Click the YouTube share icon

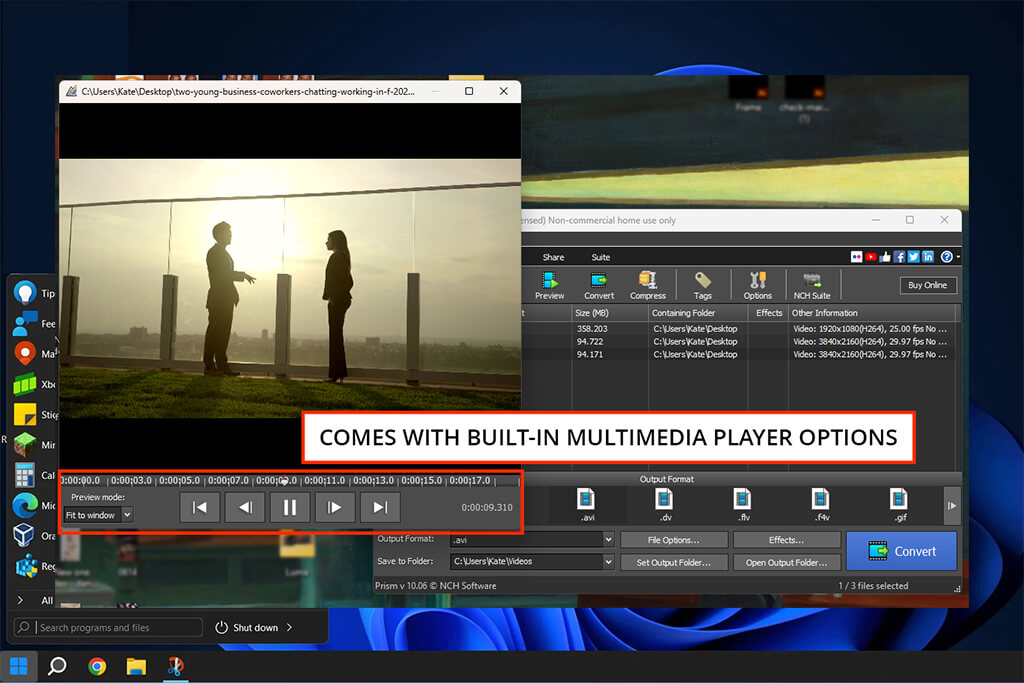click(871, 257)
